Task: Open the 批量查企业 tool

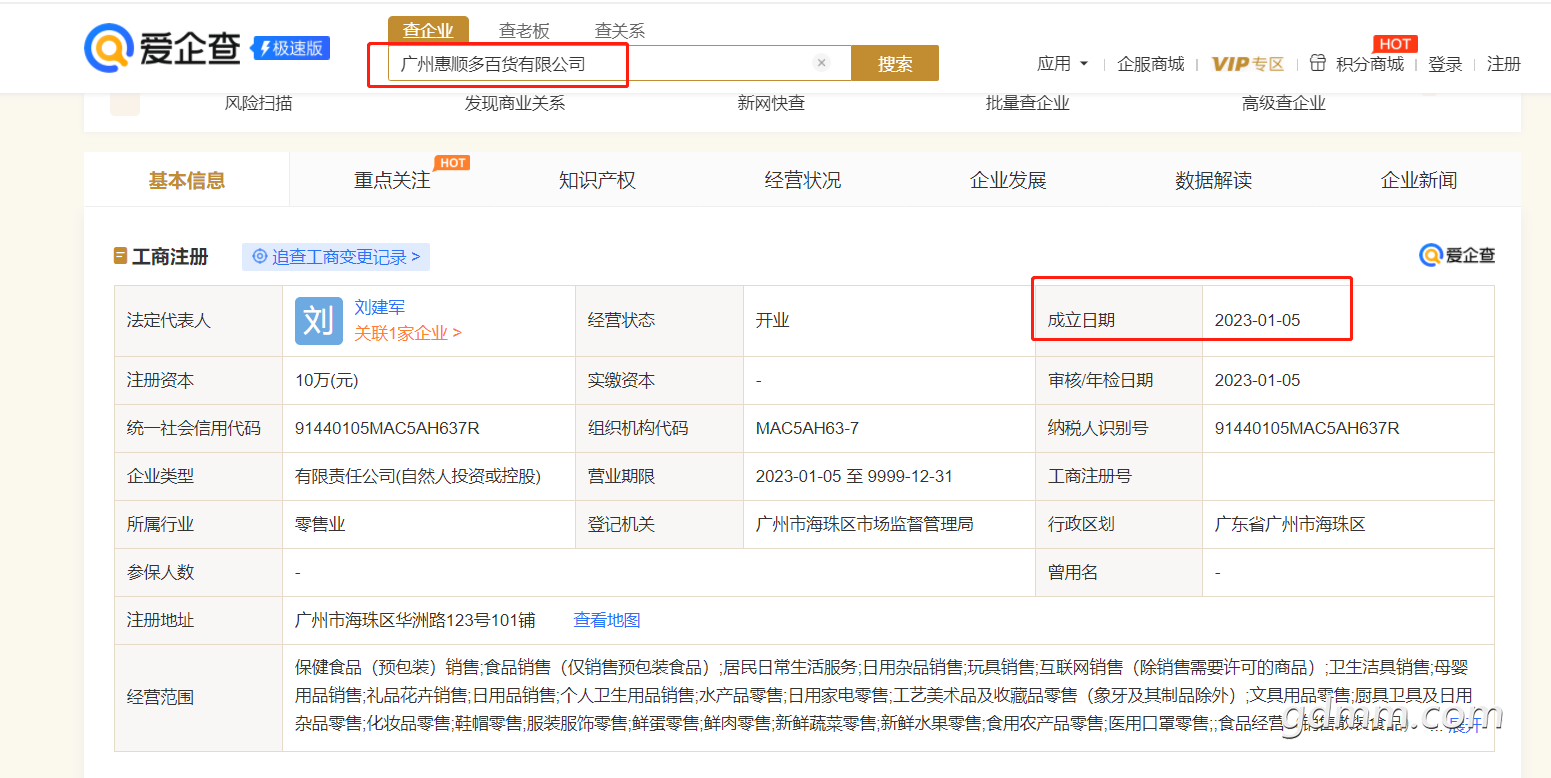Action: [1028, 103]
